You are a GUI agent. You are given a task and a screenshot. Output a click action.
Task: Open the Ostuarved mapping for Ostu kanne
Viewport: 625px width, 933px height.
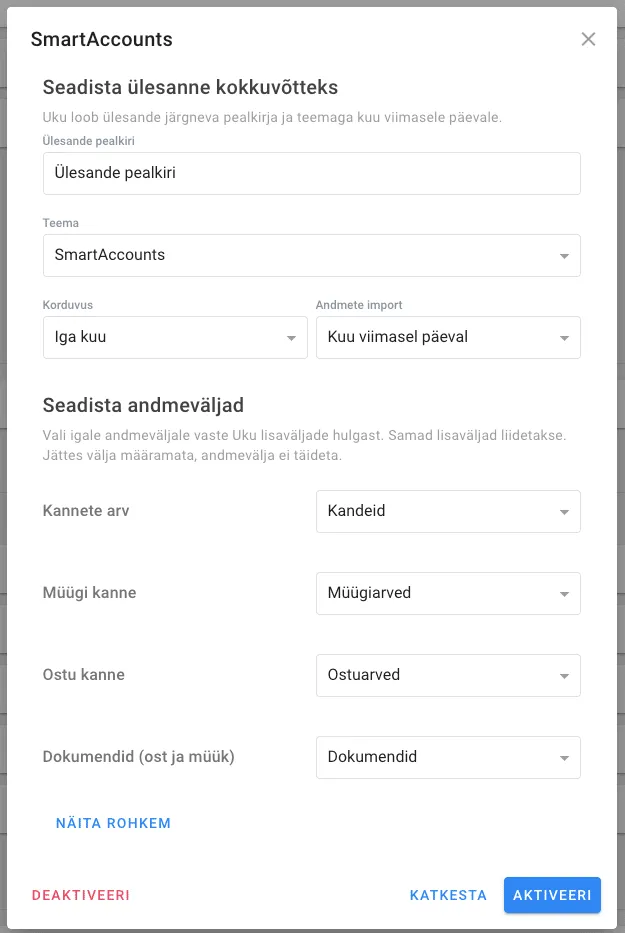pos(448,675)
